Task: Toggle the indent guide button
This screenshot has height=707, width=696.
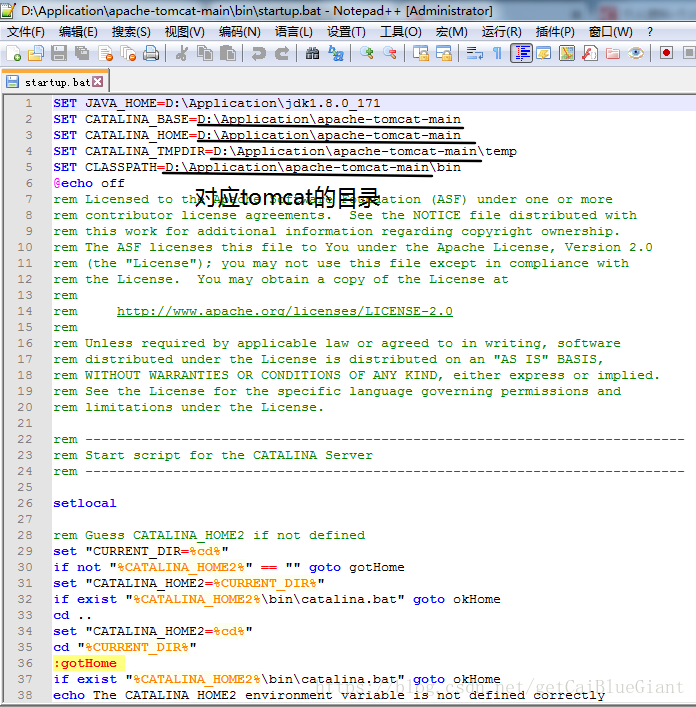Action: (x=521, y=53)
